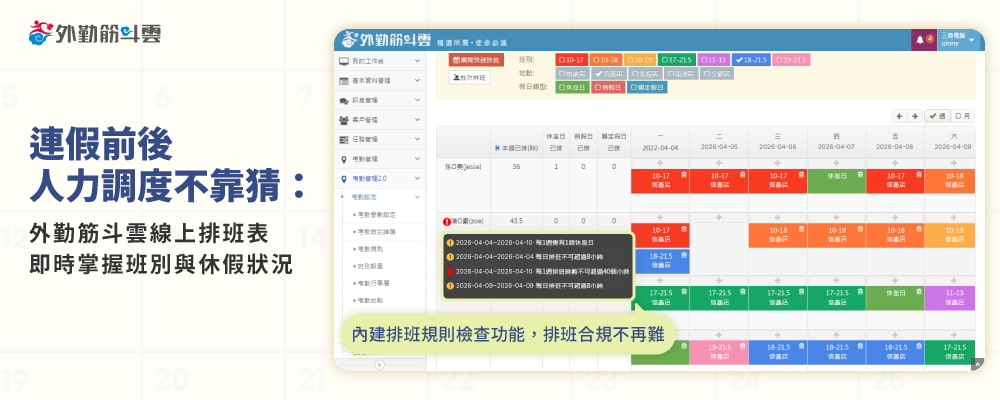Open 考勤參數設定 in the sidebar submenu
This screenshot has width=1000, height=400.
376,215
